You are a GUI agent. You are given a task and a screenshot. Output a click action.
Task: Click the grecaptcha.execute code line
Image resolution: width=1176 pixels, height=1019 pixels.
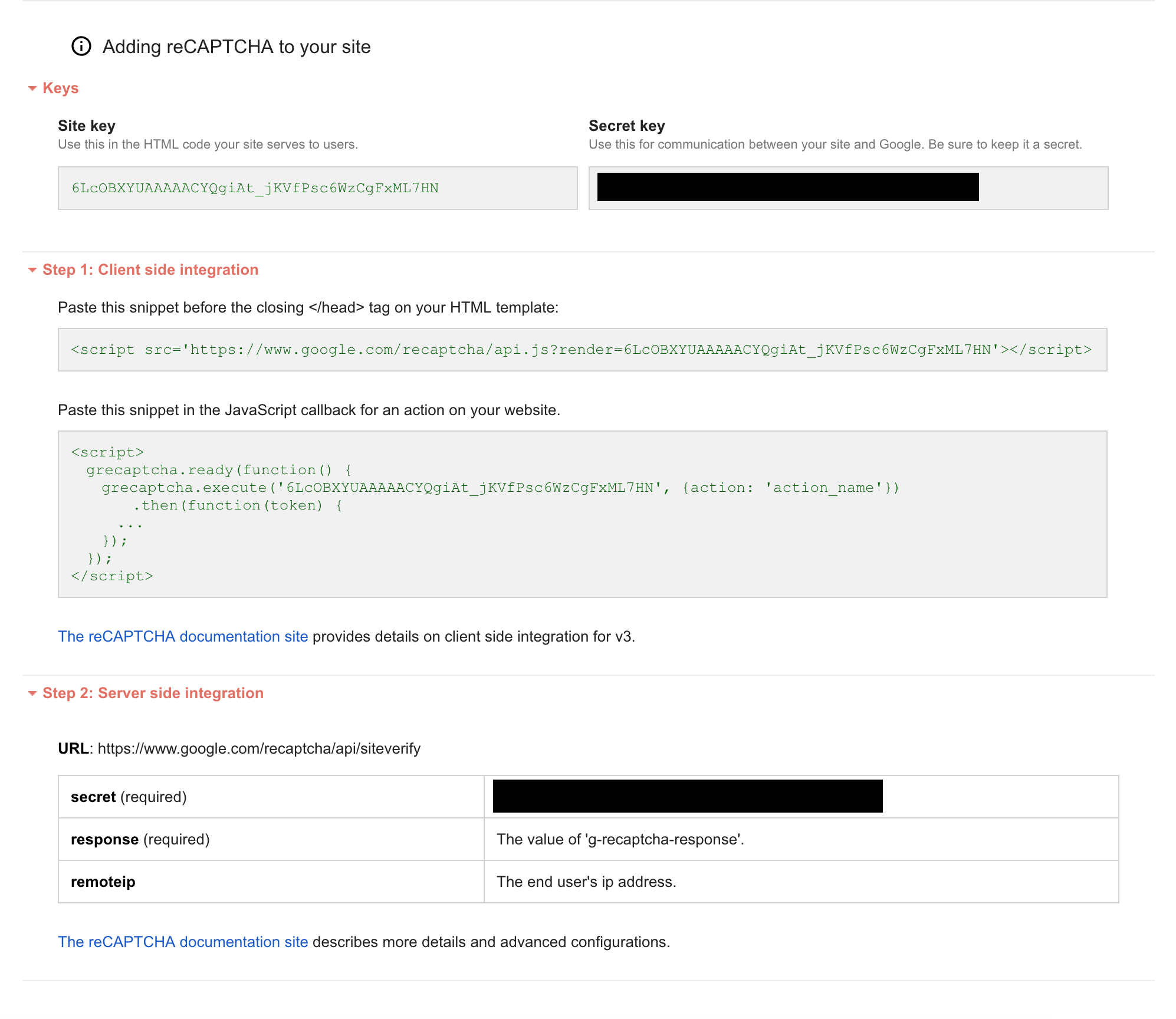[x=500, y=488]
